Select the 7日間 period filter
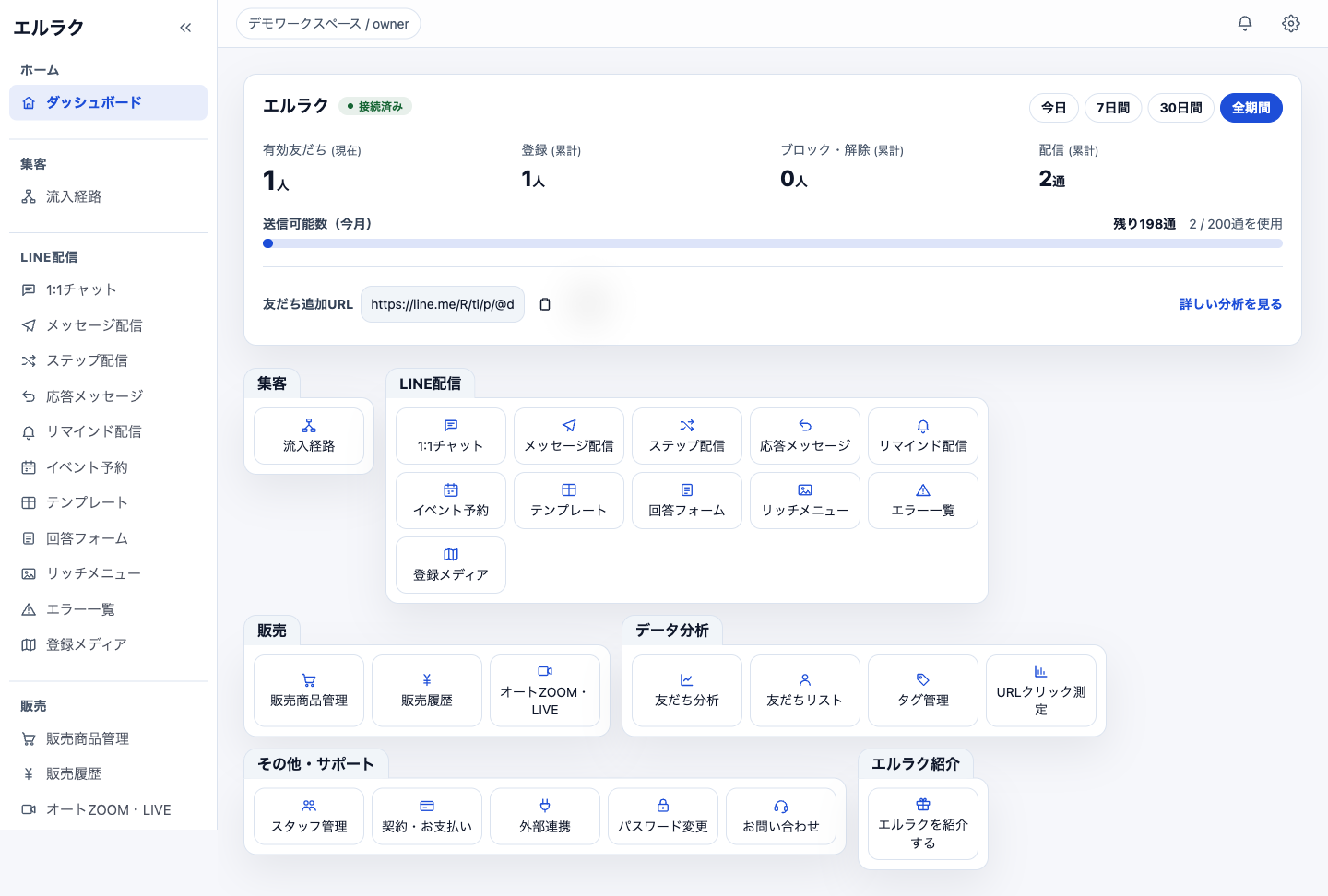Viewport: 1328px width, 896px height. pyautogui.click(x=1113, y=108)
